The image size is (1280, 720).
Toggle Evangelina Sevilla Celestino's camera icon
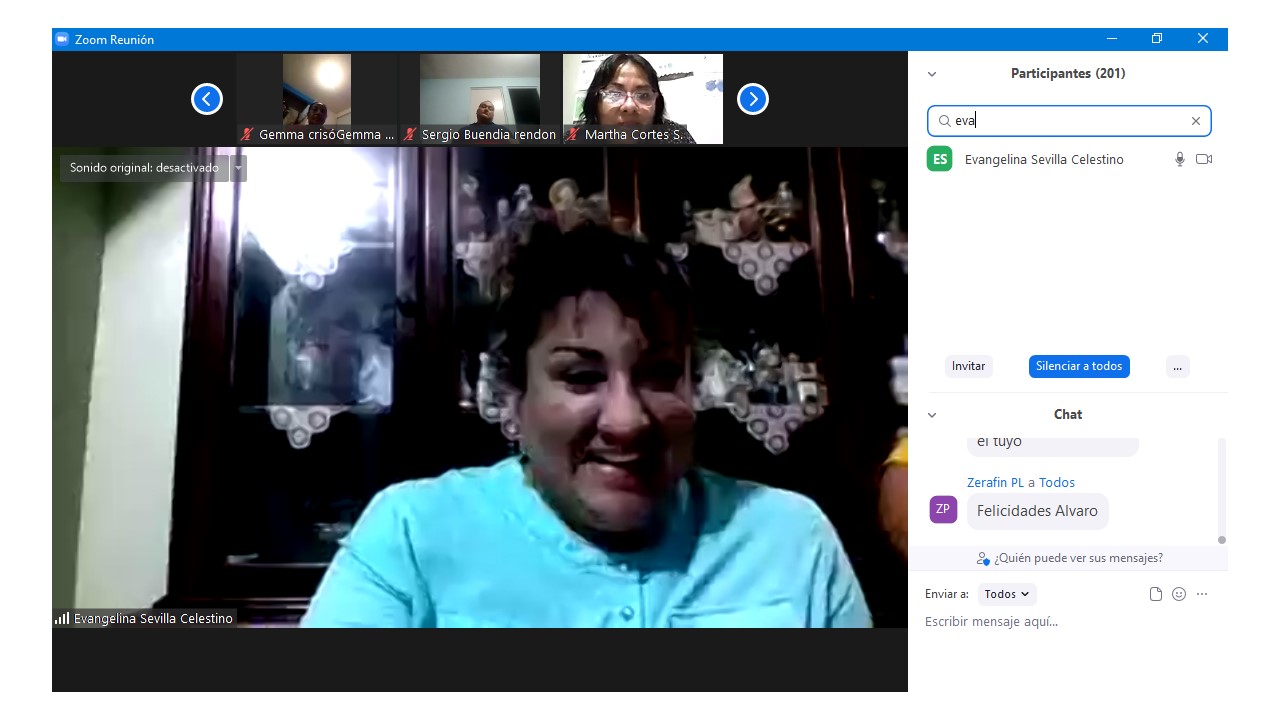pyautogui.click(x=1204, y=159)
